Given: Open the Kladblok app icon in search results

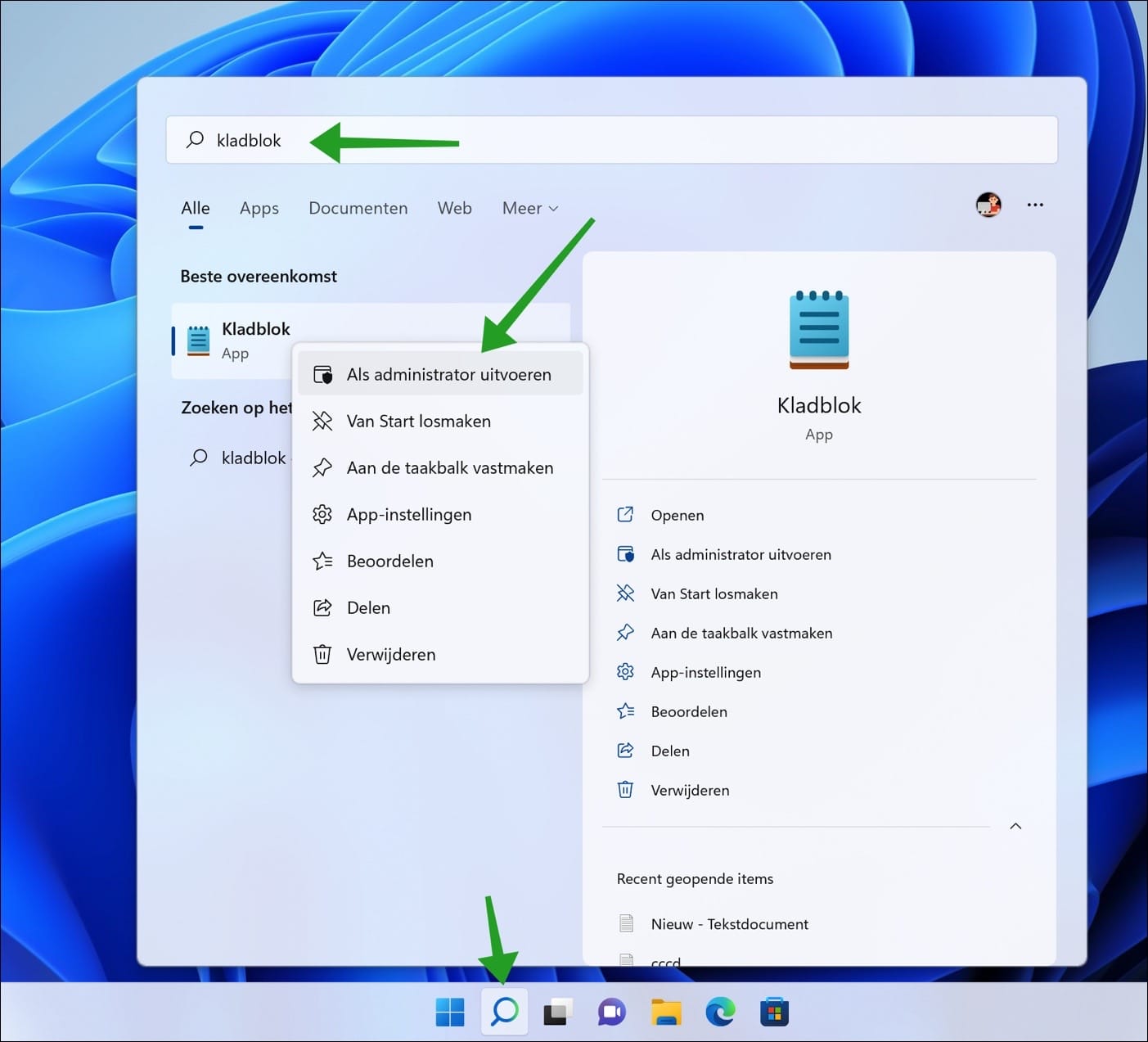Looking at the screenshot, I should point(198,341).
